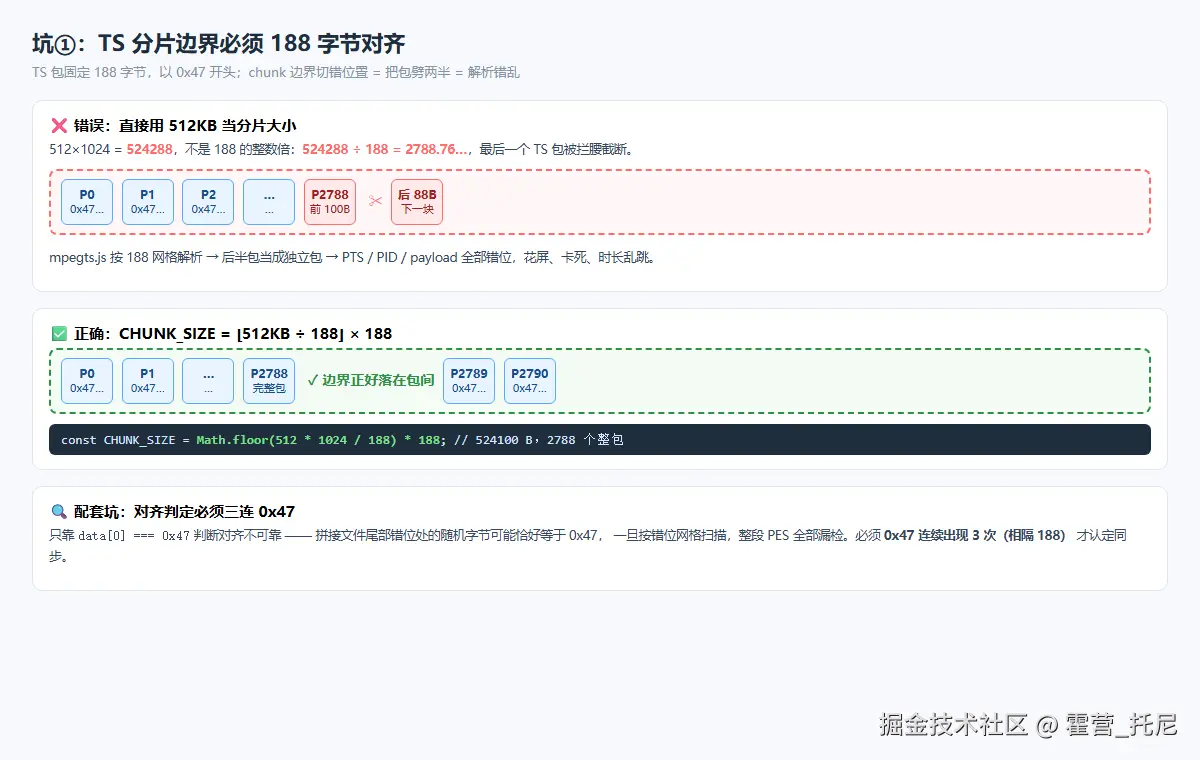The height and width of the screenshot is (760, 1200).
Task: Select packet P1 in the green correct row
Action: [148, 381]
